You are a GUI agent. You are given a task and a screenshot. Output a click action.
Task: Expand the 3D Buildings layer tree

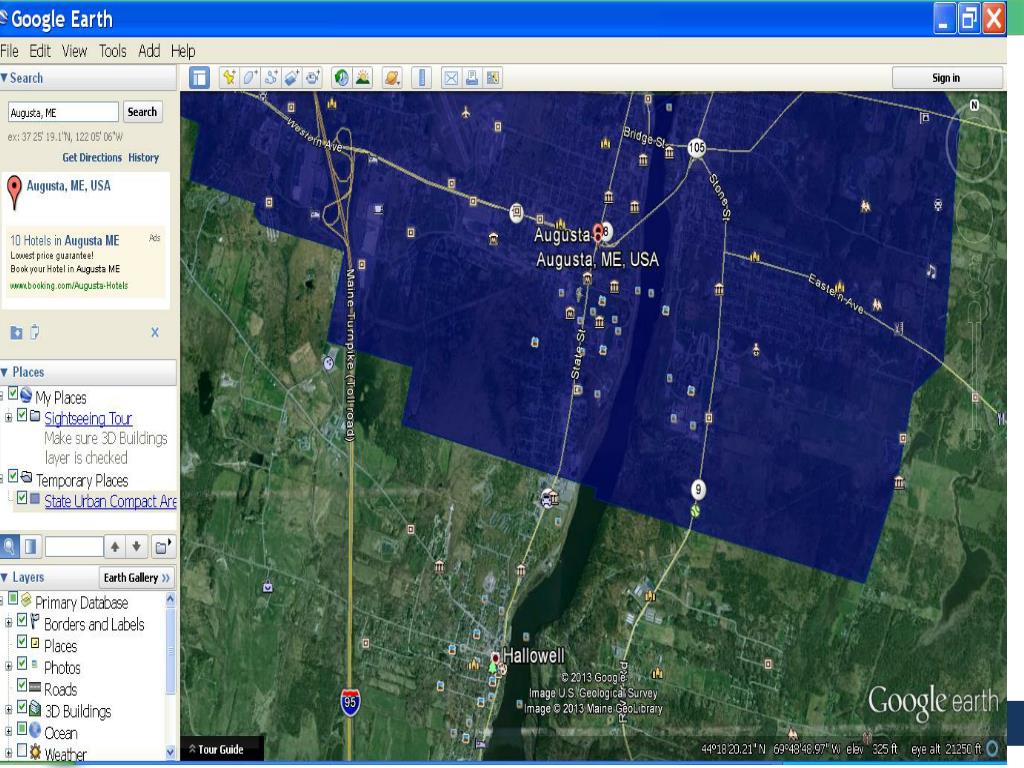(8, 709)
